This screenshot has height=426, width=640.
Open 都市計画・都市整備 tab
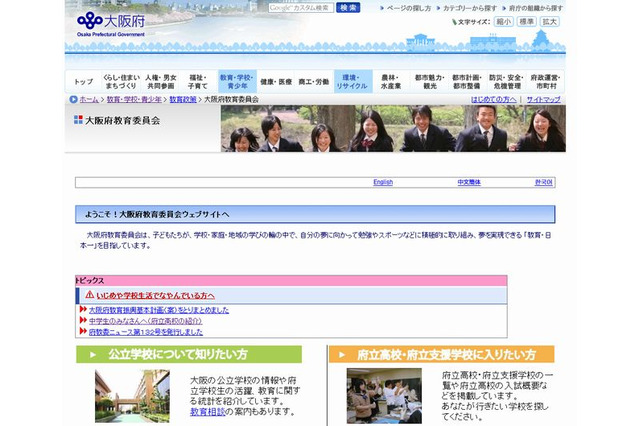467,82
